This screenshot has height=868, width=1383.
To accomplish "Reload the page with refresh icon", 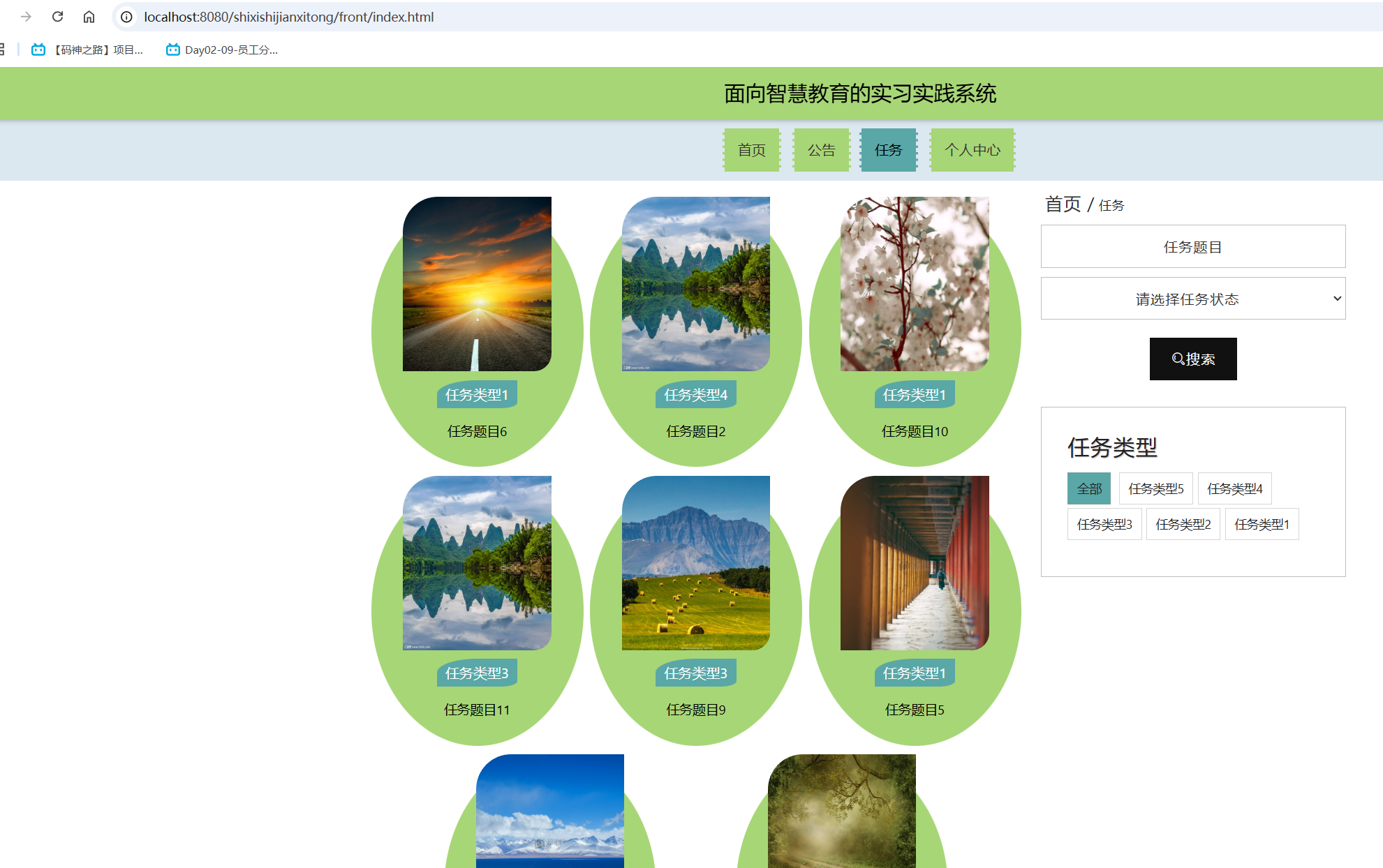I will pyautogui.click(x=58, y=17).
